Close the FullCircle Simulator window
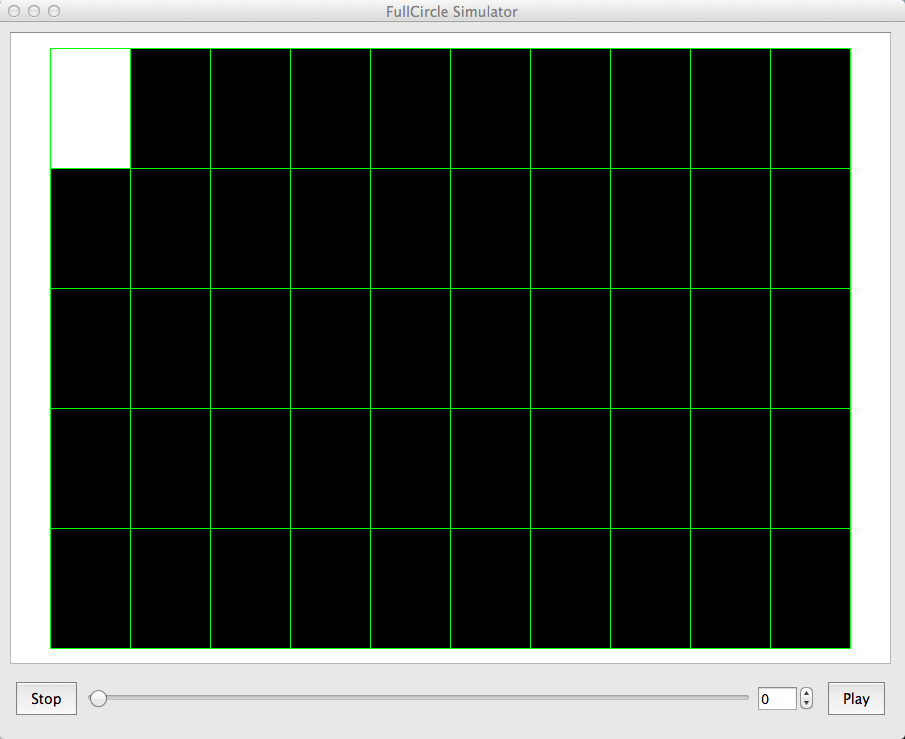This screenshot has height=739, width=905. click(14, 11)
